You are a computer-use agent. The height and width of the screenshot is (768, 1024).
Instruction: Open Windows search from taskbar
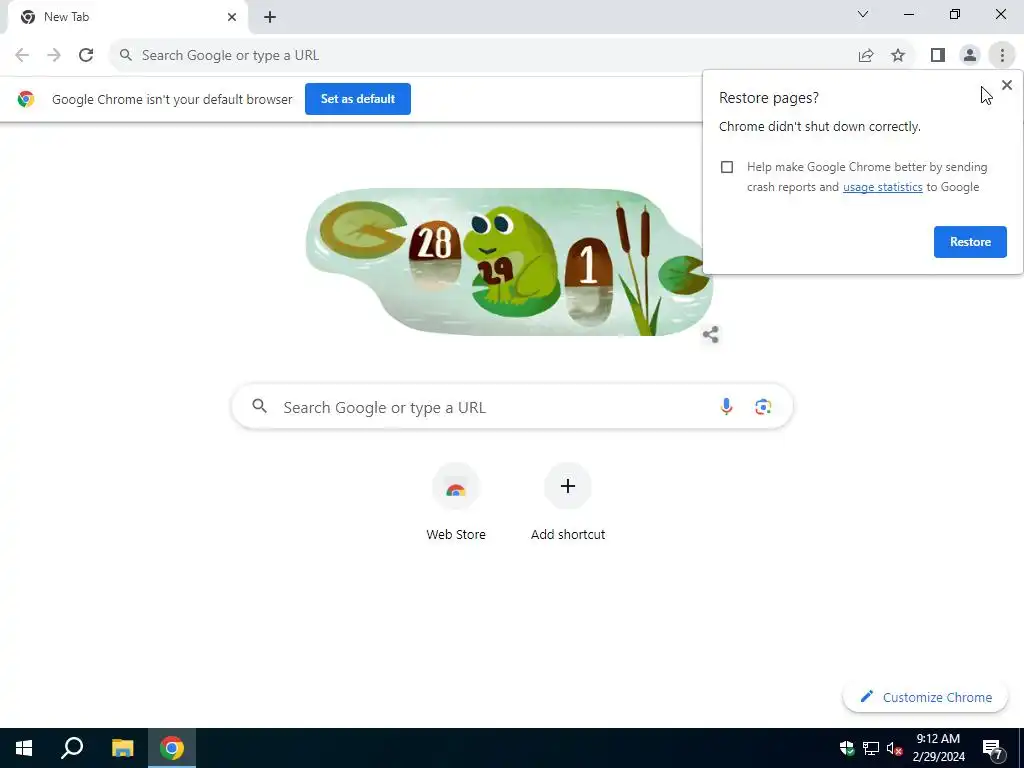pyautogui.click(x=72, y=748)
